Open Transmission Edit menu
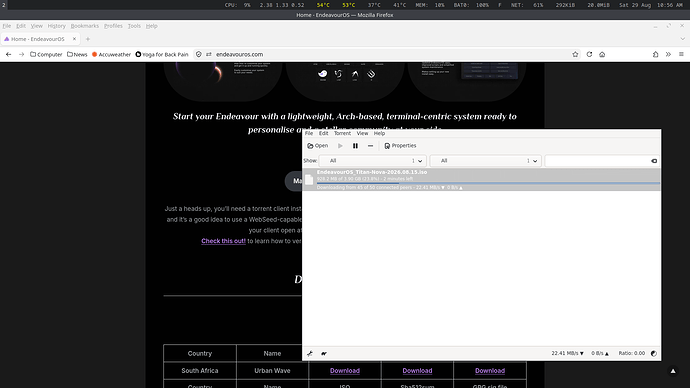Image resolution: width=690 pixels, height=388 pixels. [x=323, y=133]
